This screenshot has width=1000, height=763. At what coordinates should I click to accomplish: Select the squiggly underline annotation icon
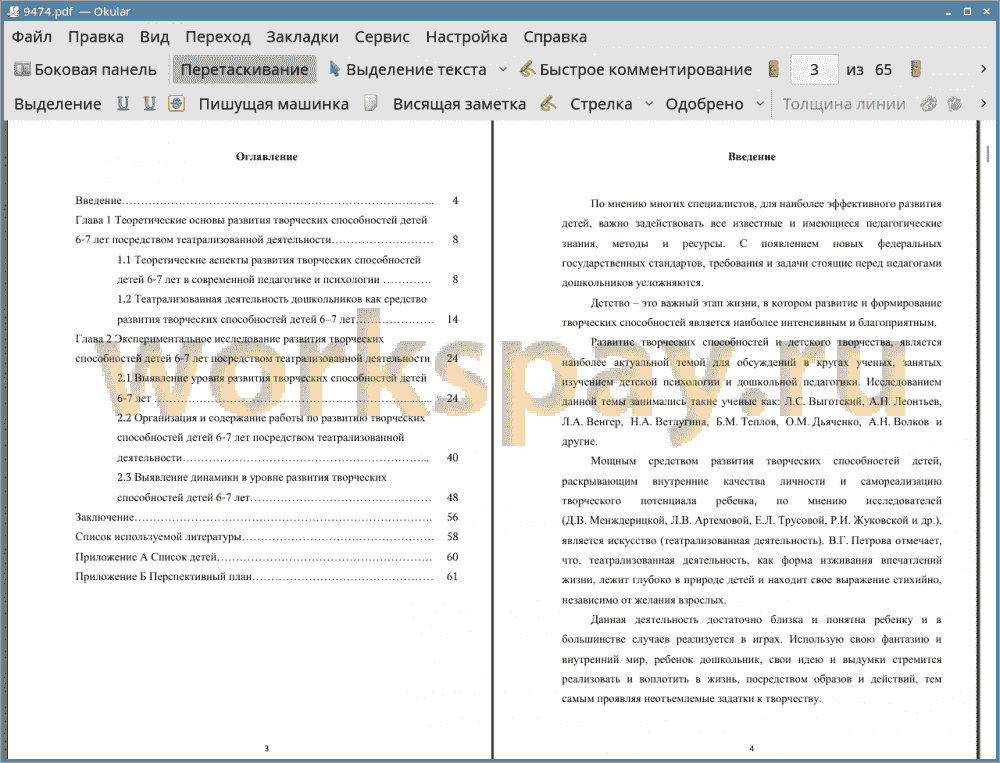[x=149, y=103]
